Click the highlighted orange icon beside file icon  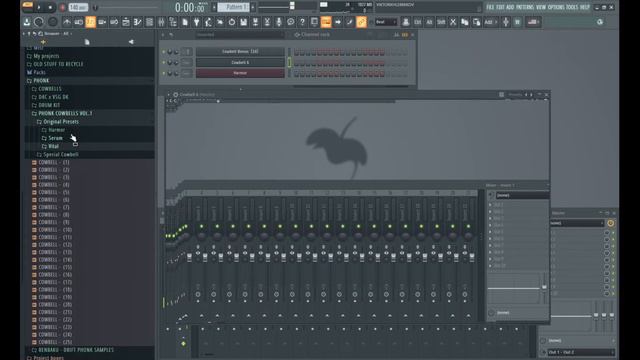tap(326, 22)
